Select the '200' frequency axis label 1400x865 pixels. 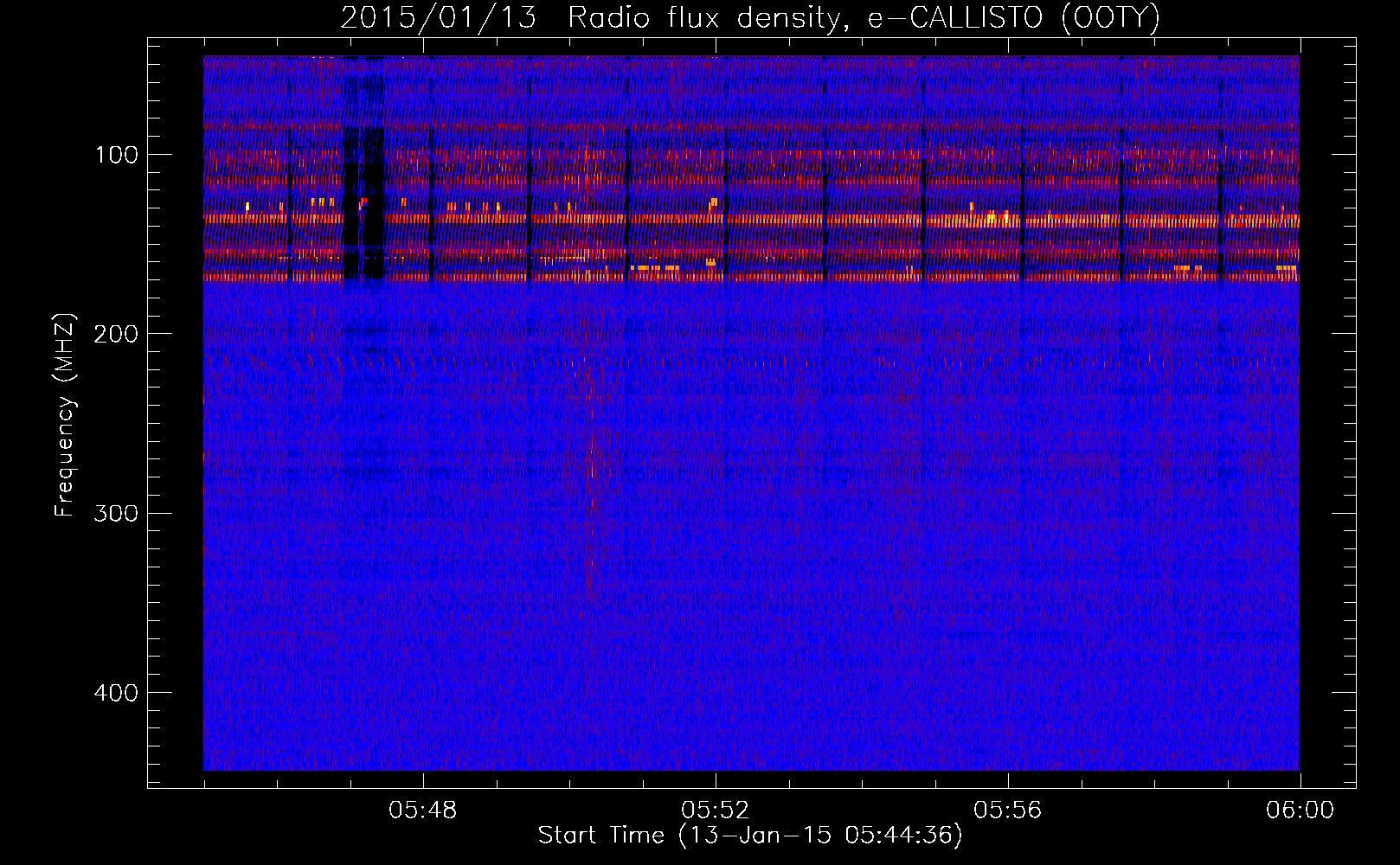116,334
